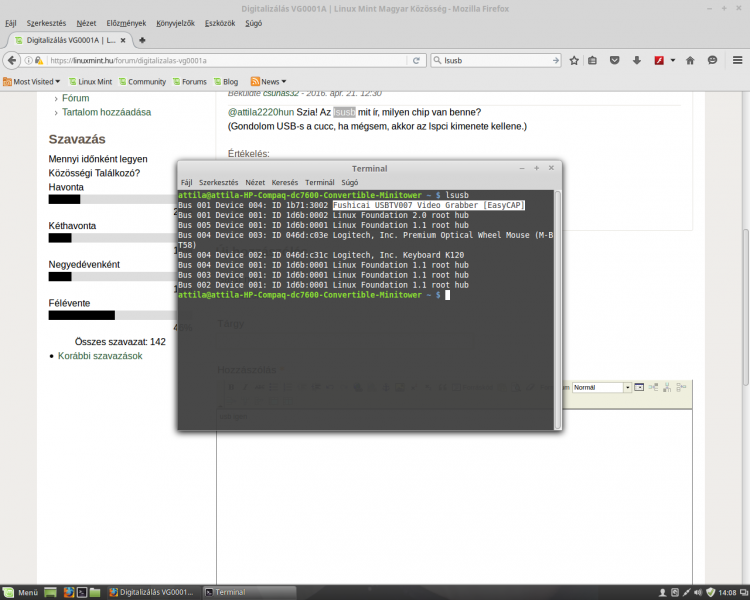Open Szerkesztés menu in Firefox
750x600 pixels.
coord(46,23)
